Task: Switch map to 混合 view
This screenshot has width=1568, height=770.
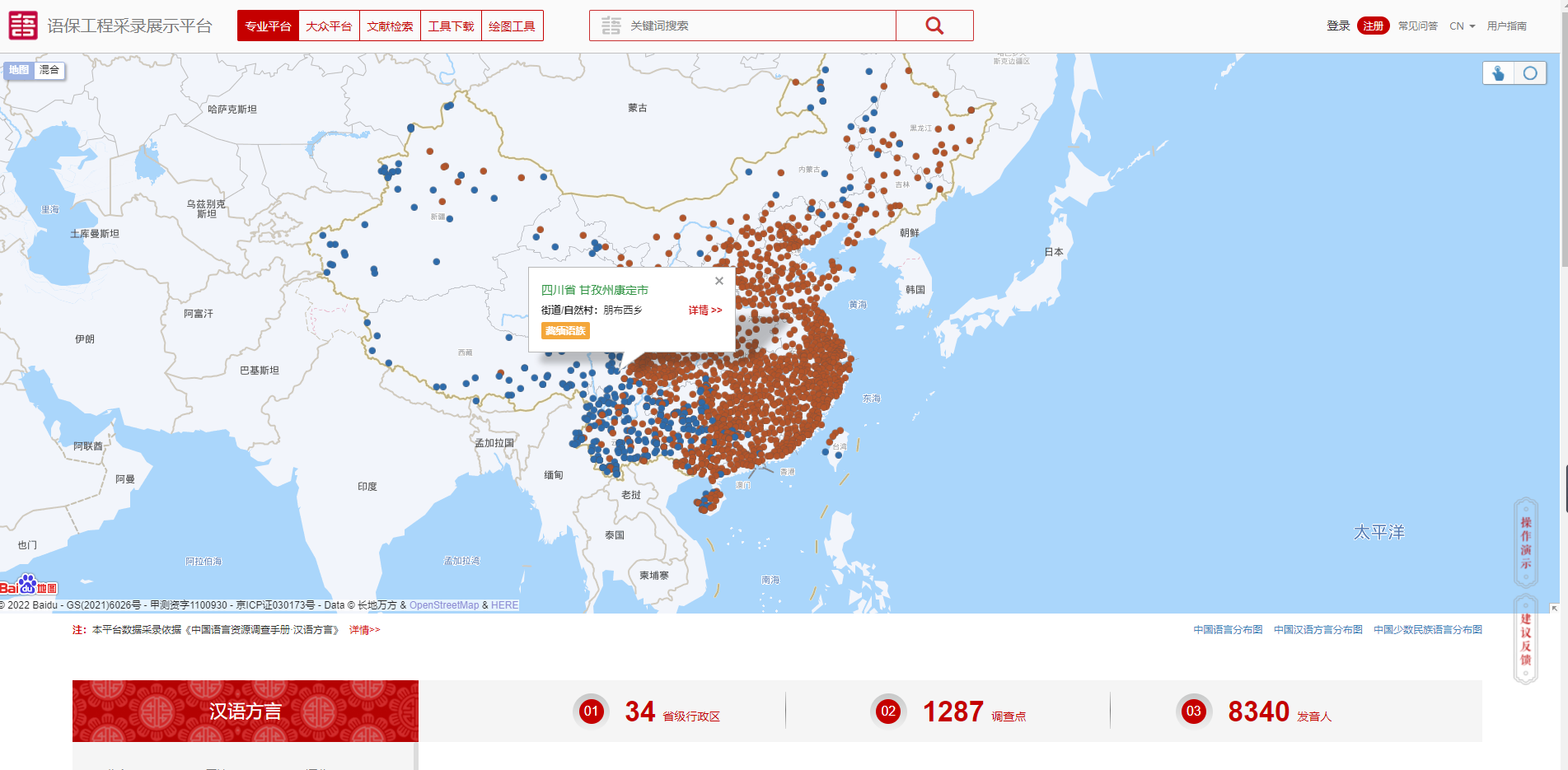Action: pos(49,70)
